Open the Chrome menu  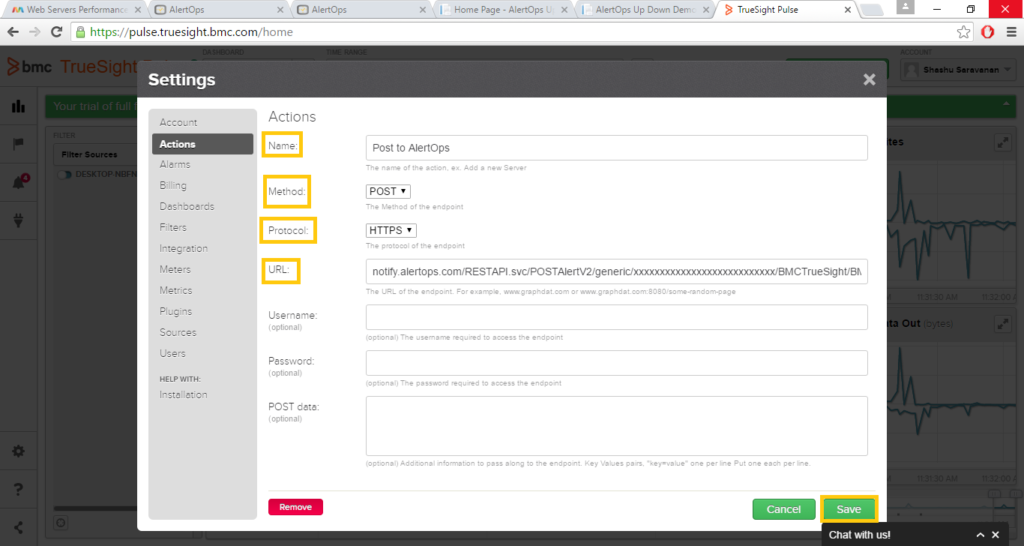[1011, 32]
